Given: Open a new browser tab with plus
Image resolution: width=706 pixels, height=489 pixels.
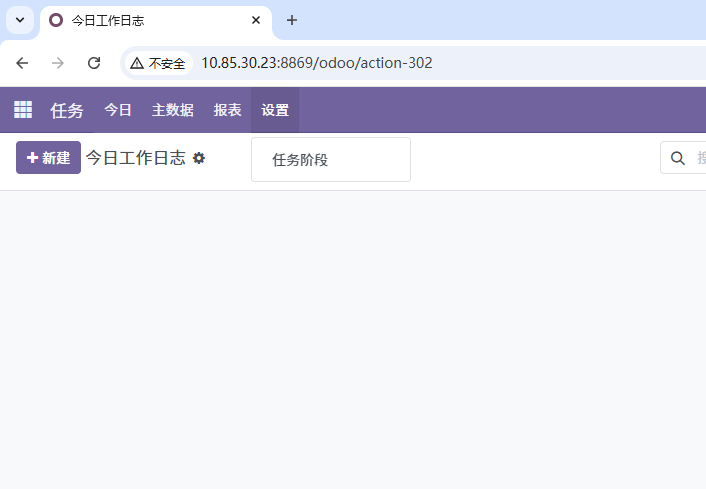Looking at the screenshot, I should pyautogui.click(x=292, y=20).
